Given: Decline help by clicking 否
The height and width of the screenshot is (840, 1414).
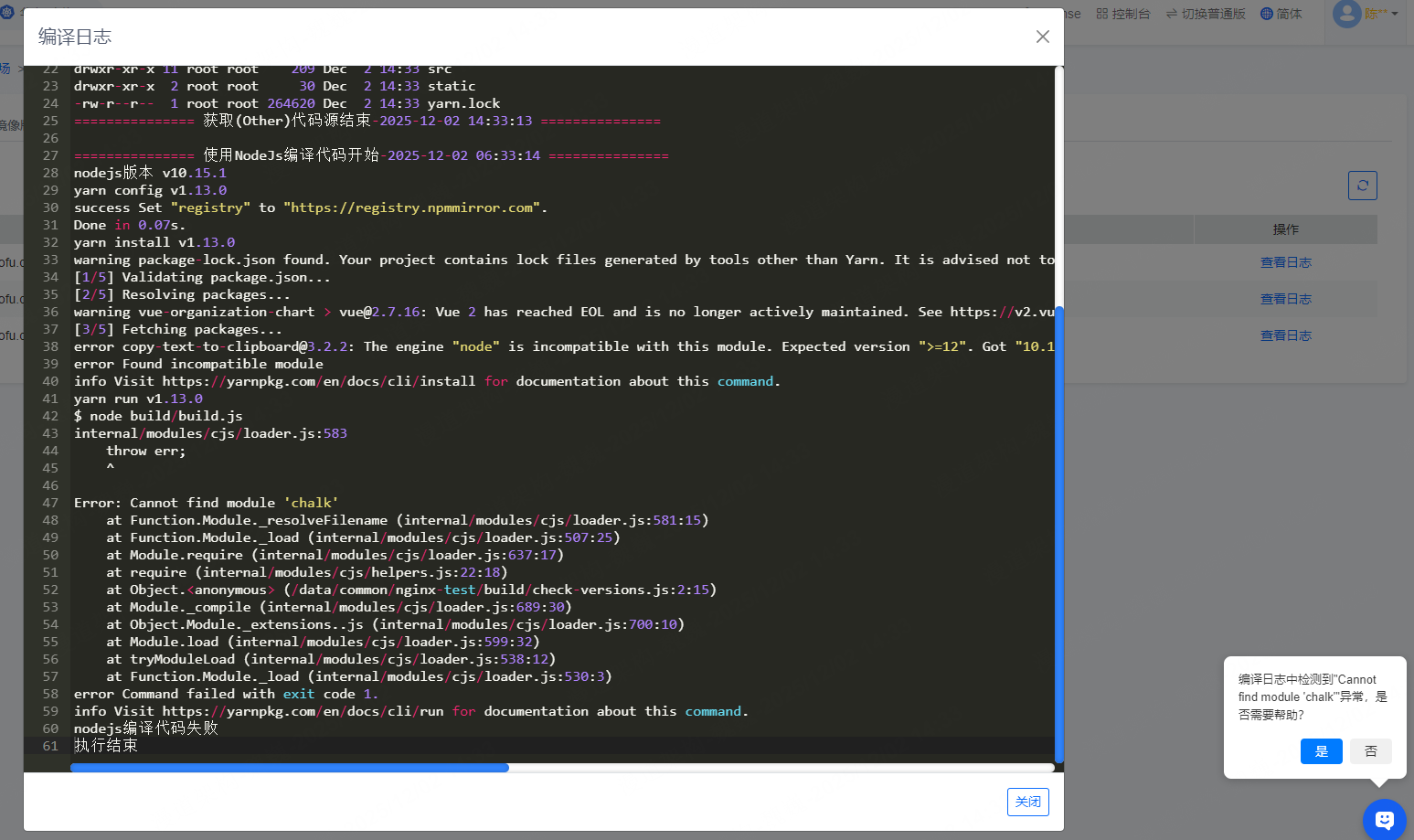Looking at the screenshot, I should [1370, 751].
